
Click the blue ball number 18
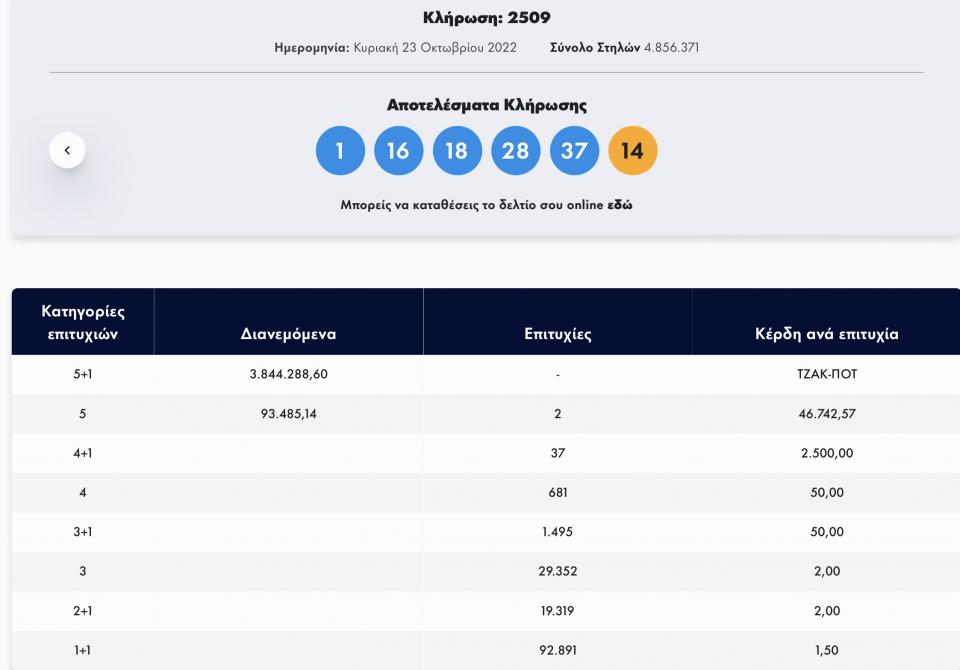point(457,151)
